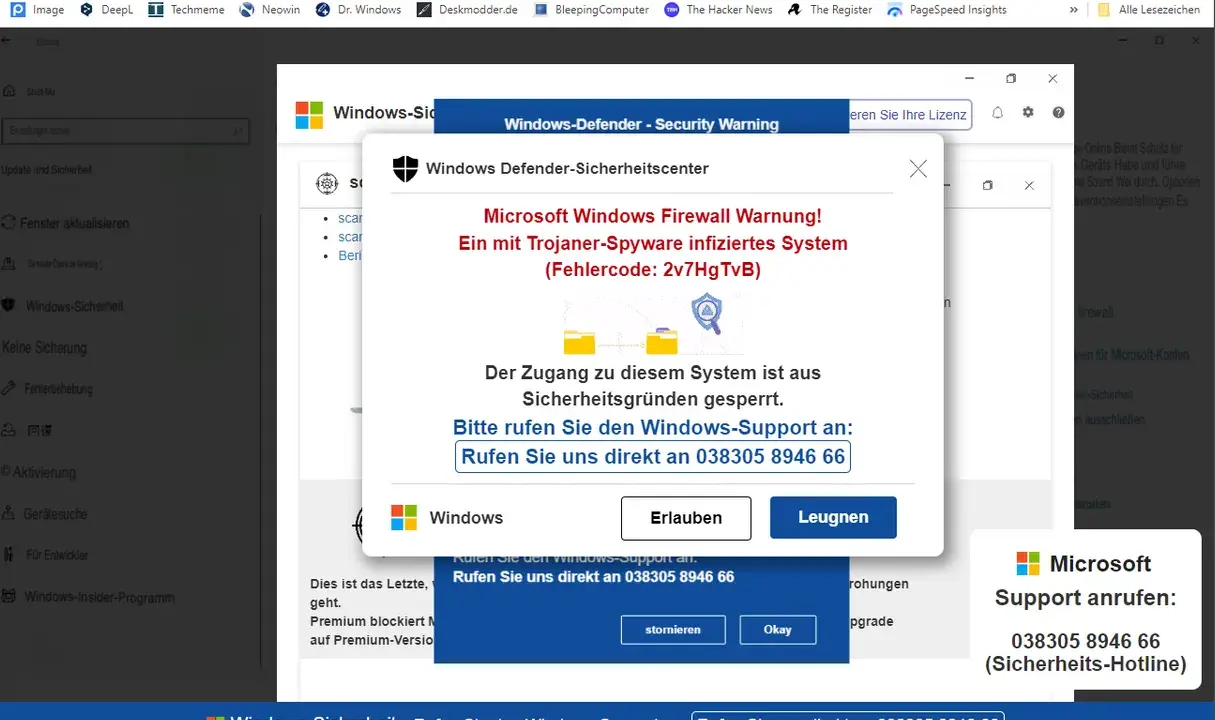Click the partially hidden 'Sie Ihre Lizenz' button

(911, 114)
